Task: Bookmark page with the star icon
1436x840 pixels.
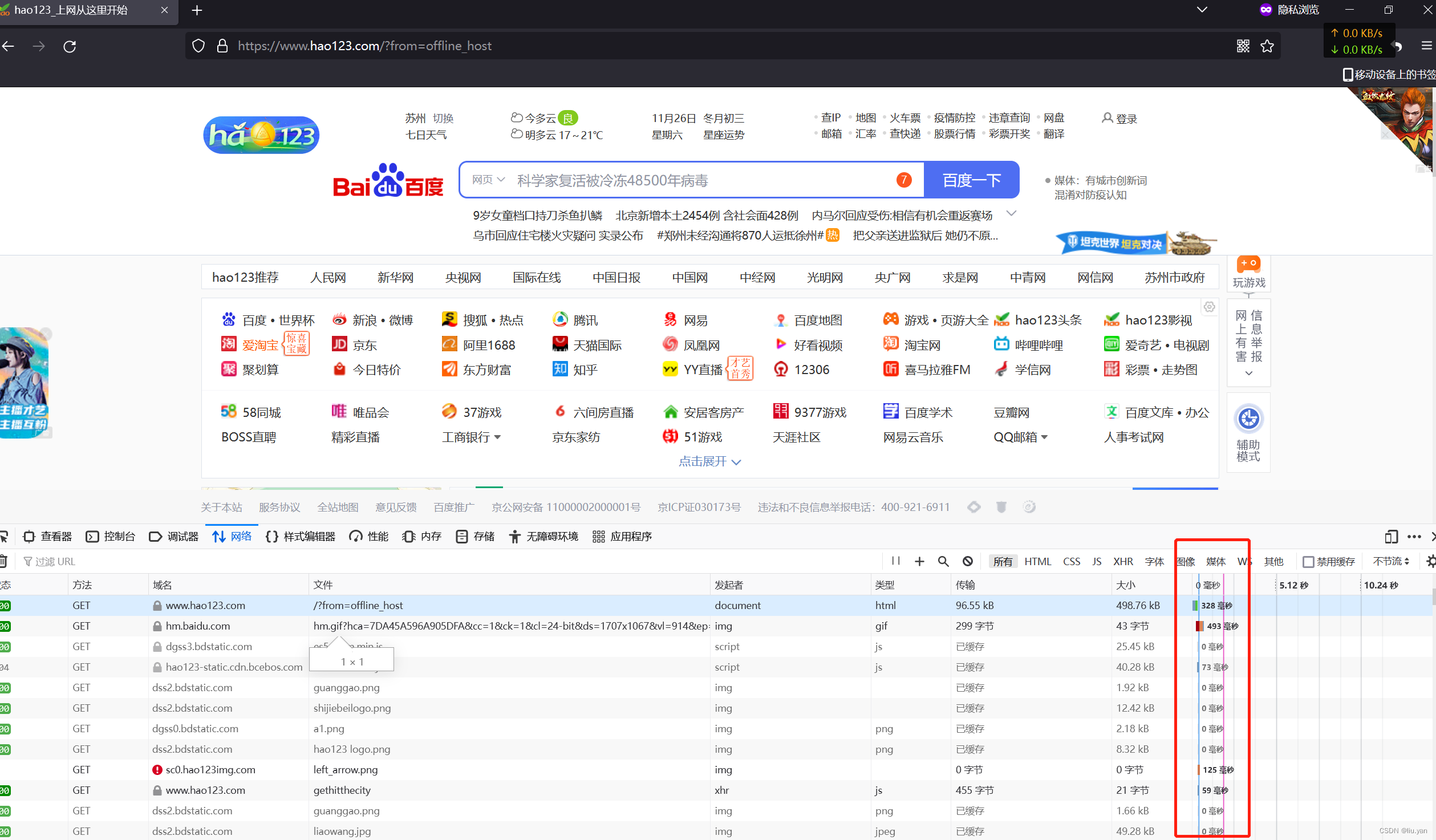Action: pyautogui.click(x=1267, y=46)
